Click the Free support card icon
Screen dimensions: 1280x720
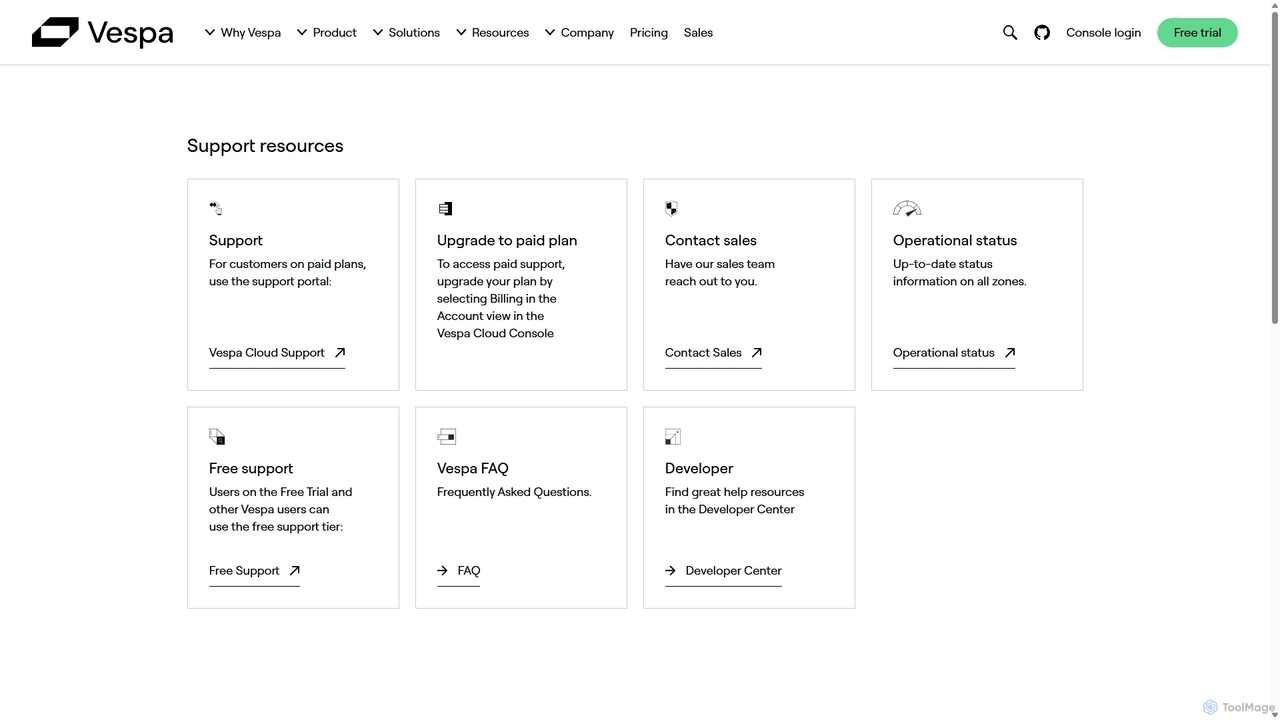(217, 436)
